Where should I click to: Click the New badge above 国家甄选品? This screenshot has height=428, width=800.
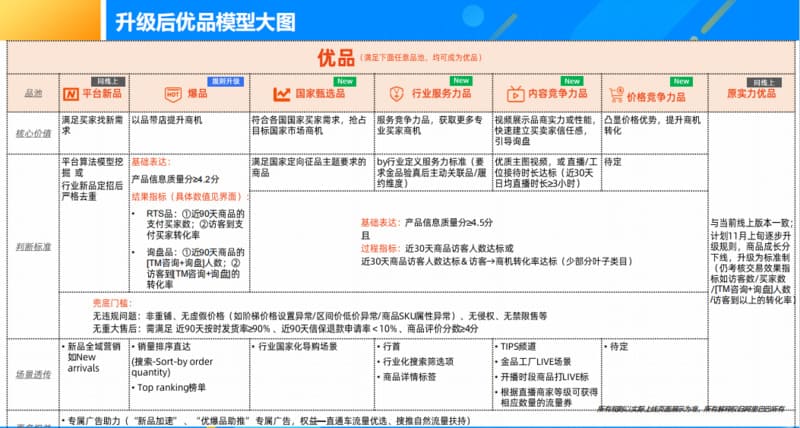pos(346,79)
